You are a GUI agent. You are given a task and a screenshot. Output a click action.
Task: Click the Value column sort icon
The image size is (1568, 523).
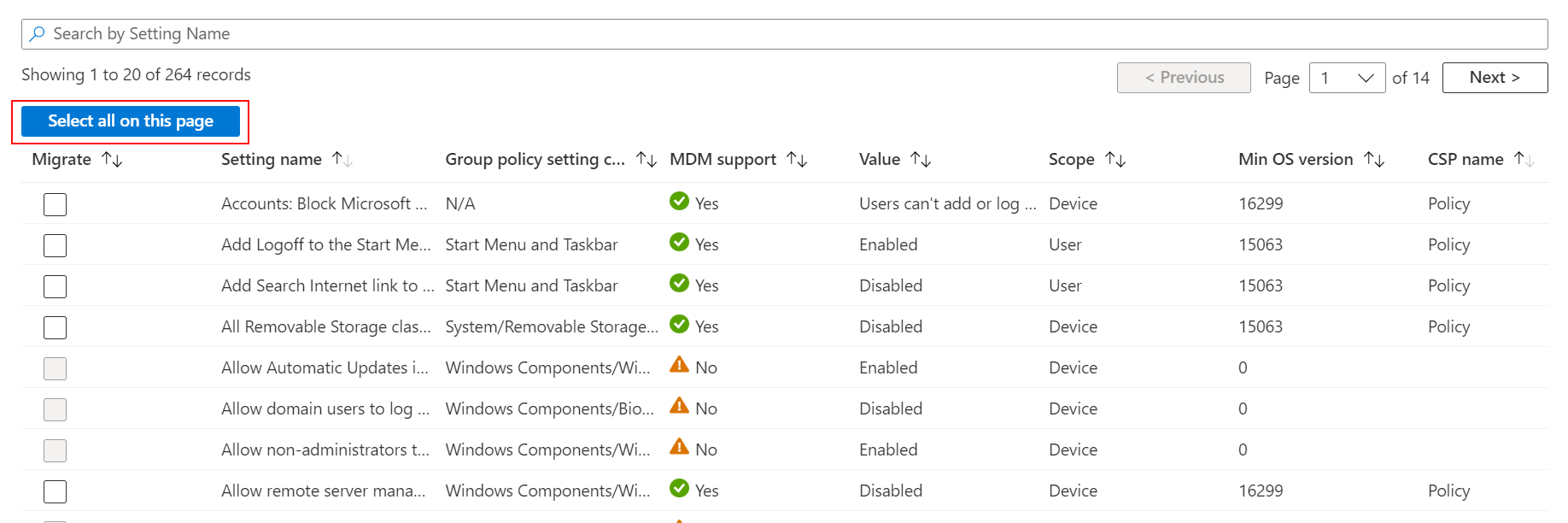click(x=921, y=160)
